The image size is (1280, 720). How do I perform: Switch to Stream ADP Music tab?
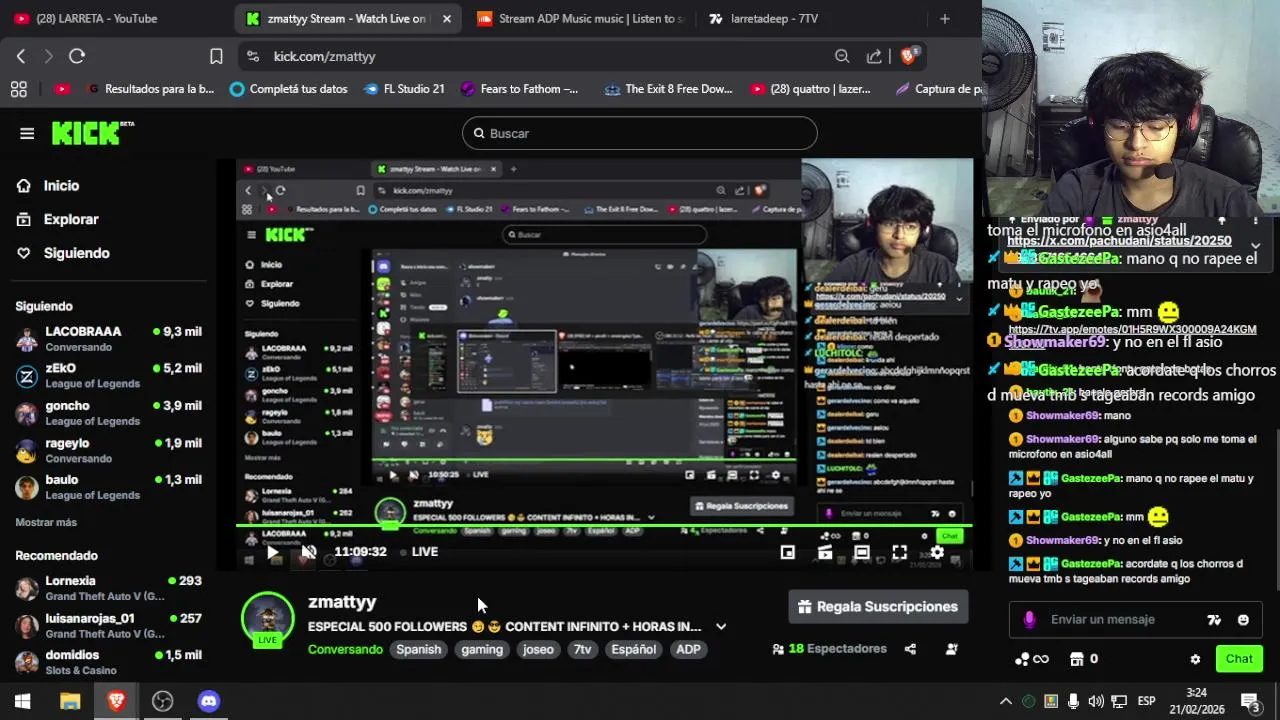click(580, 19)
